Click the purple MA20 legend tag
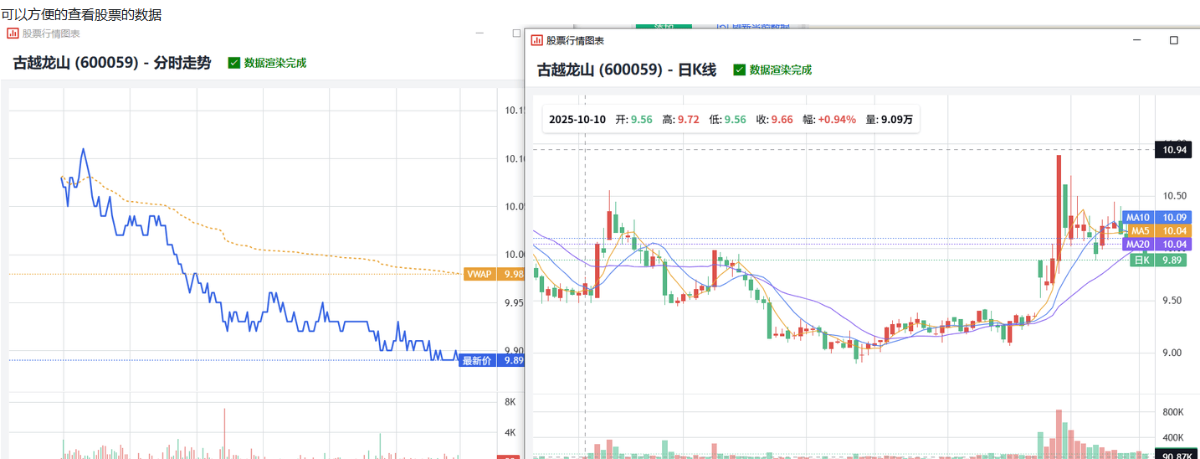The image size is (1200, 459). click(1138, 244)
